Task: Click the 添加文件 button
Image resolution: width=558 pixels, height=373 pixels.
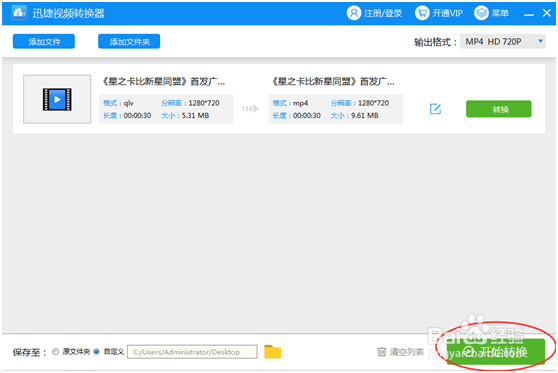Action: click(x=44, y=41)
